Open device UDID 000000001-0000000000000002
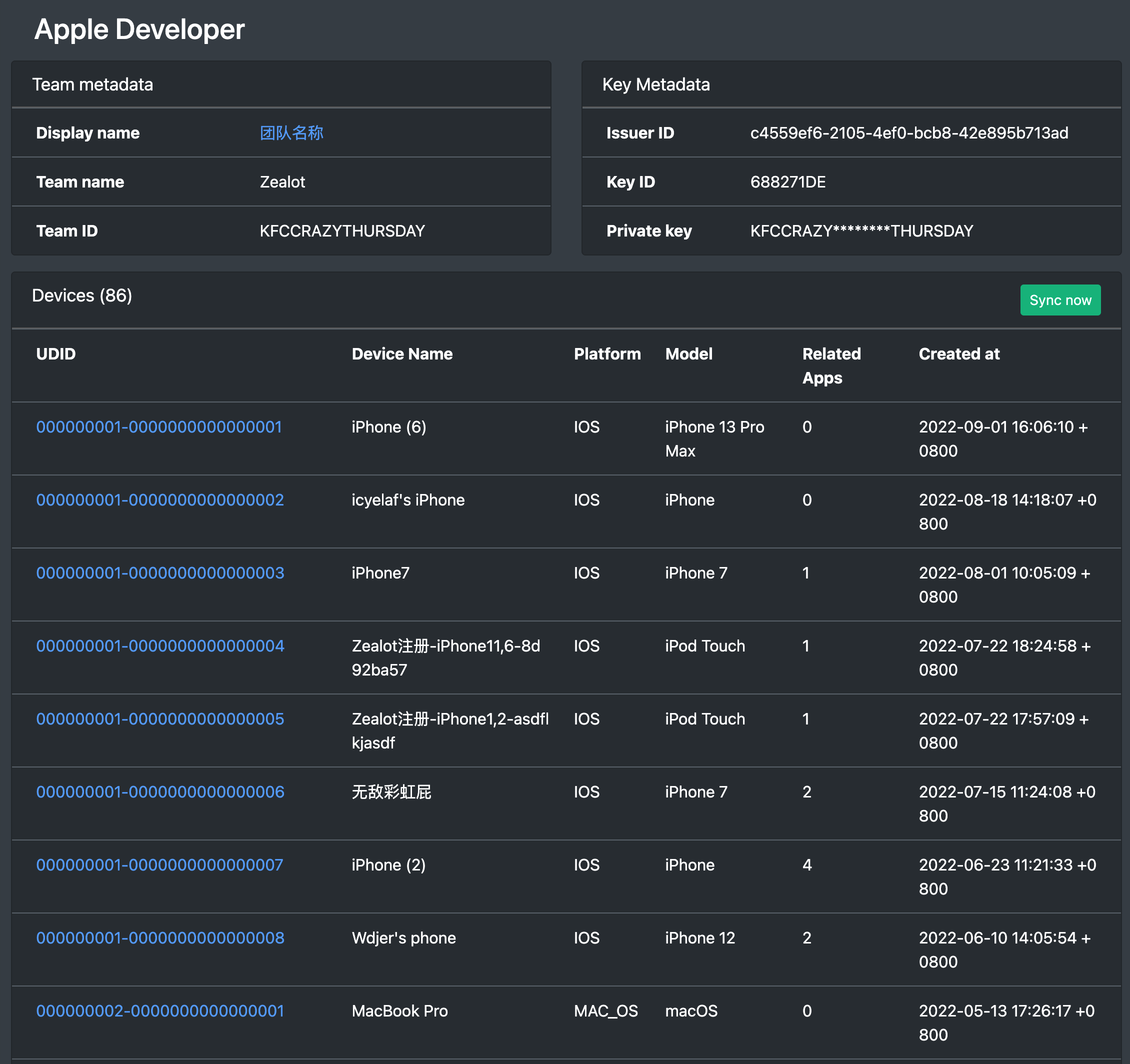This screenshot has height=1064, width=1130. point(159,499)
